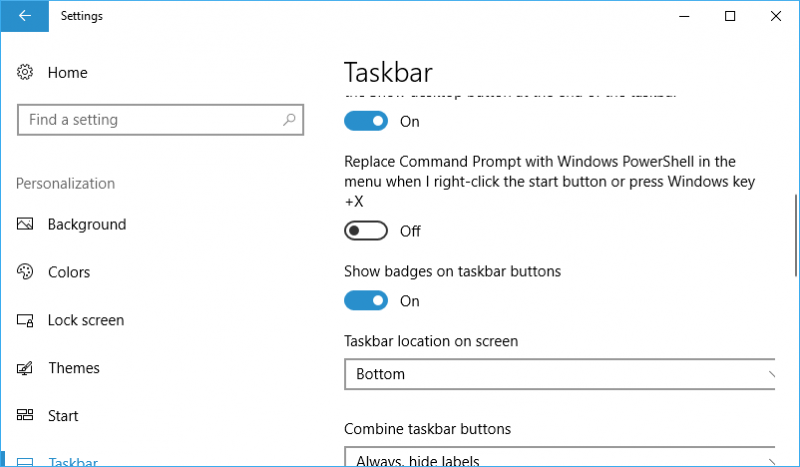Turn off the show desktop peek toggle
The height and width of the screenshot is (467, 800).
coord(366,121)
